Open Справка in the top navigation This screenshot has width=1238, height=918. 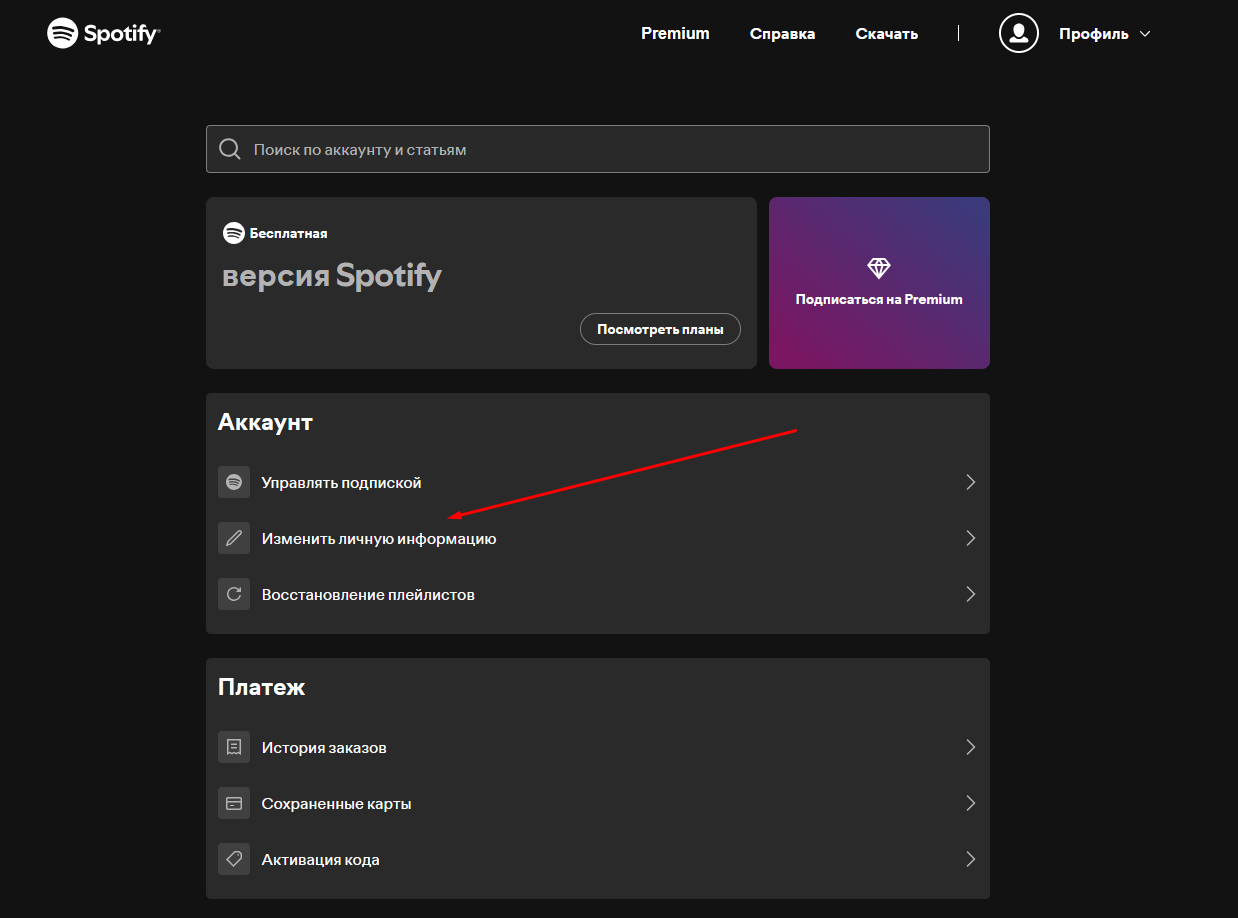tap(782, 34)
